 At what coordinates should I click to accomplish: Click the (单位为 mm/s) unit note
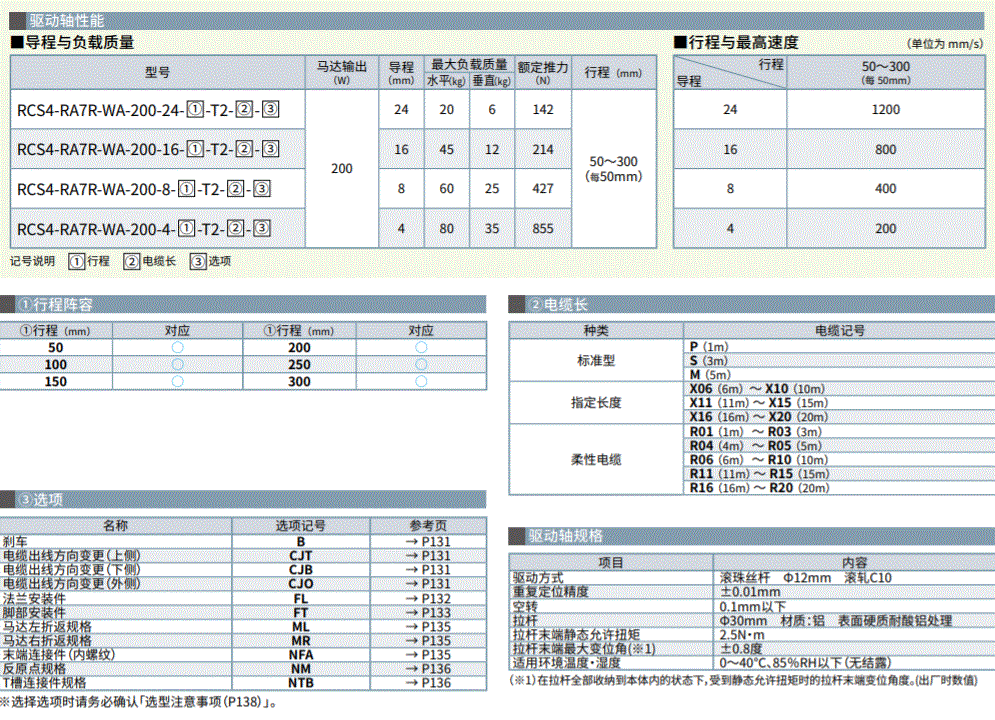[944, 44]
